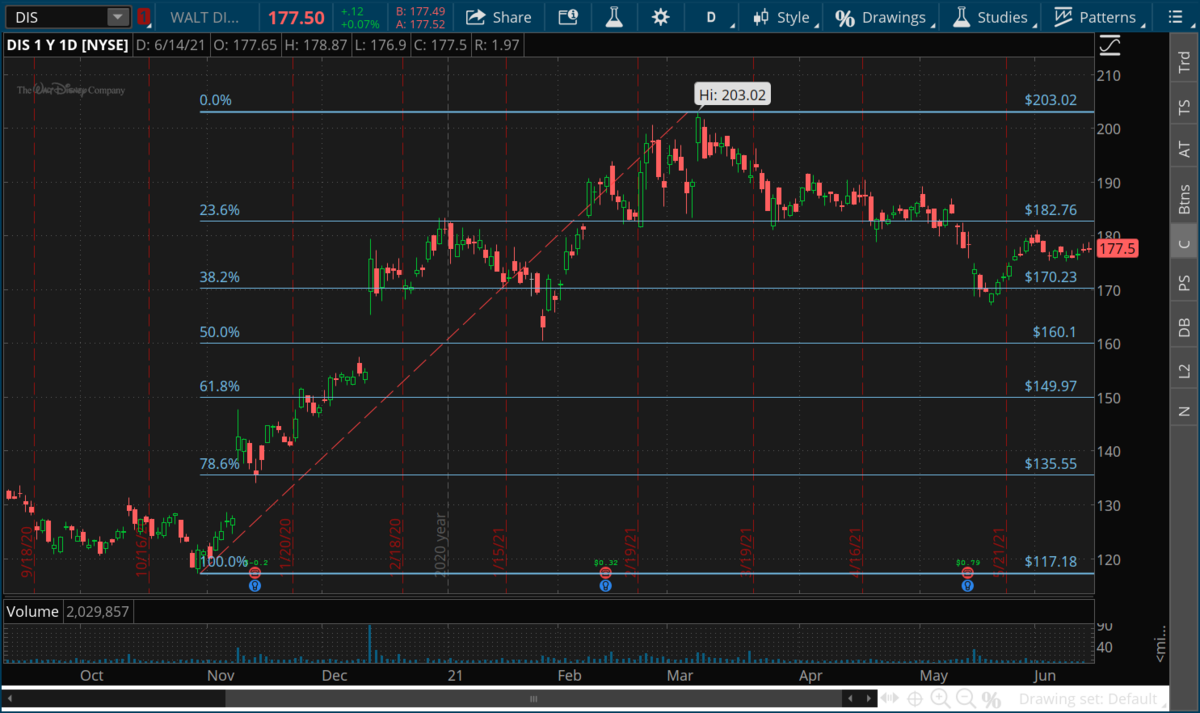This screenshot has height=713, width=1200.
Task: Click the $135.55 Fibonacci price label
Action: click(x=1051, y=464)
